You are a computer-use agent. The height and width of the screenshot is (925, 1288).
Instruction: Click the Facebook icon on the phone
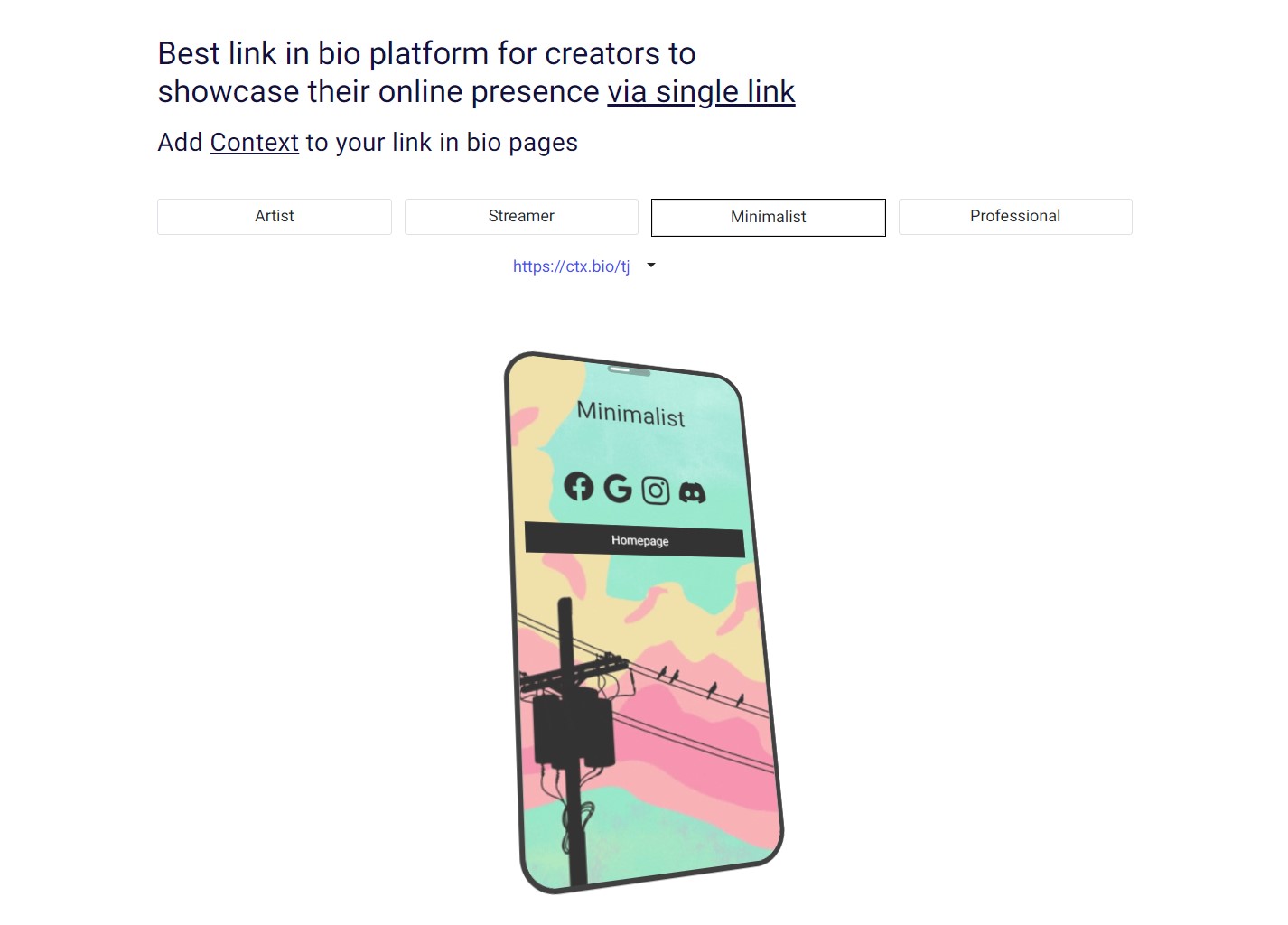point(579,486)
